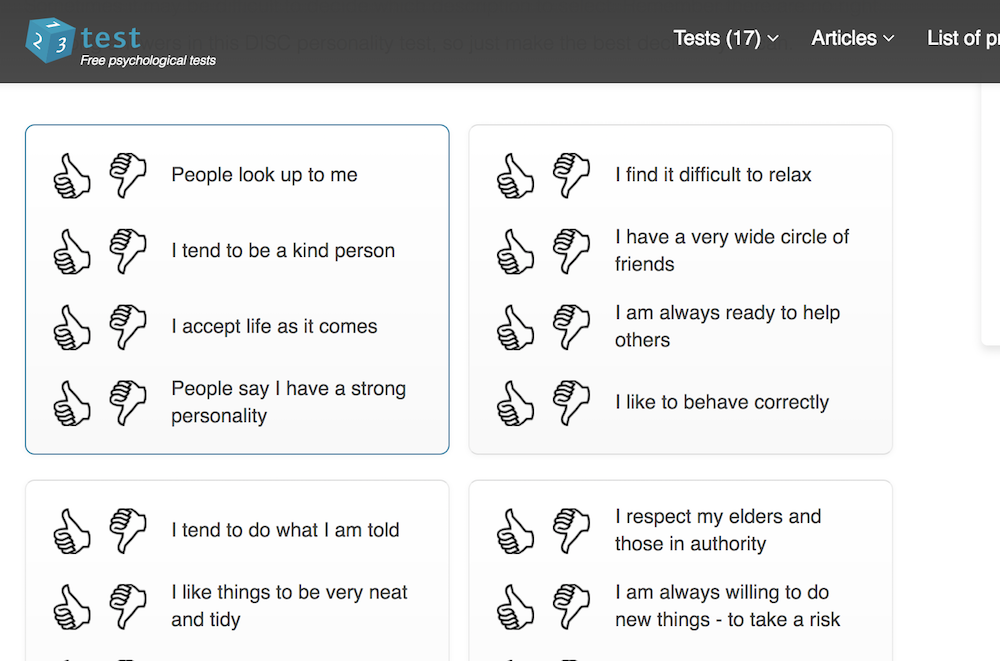Thumbs up for 'I tend to do what I am told'
Viewport: 1000px width, 661px height.
(72, 531)
